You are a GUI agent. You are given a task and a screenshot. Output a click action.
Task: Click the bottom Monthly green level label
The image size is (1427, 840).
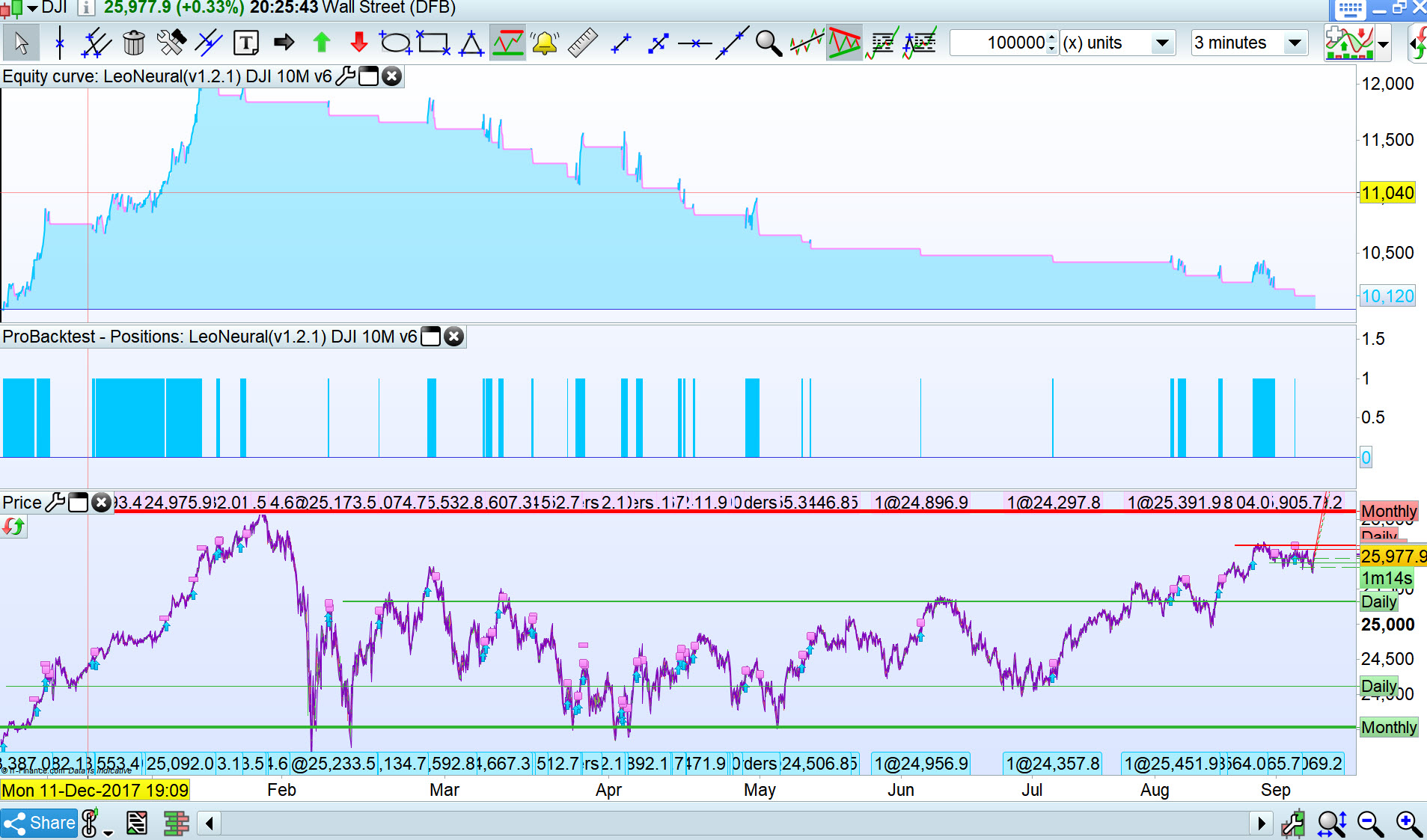coord(1389,727)
